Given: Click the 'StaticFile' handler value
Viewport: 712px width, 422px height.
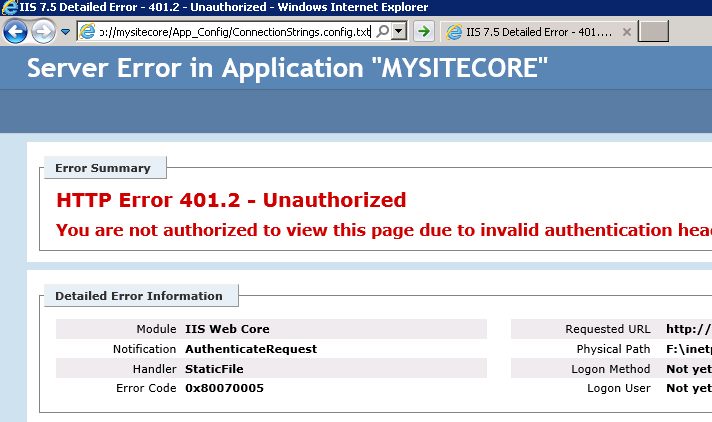Looking at the screenshot, I should (x=214, y=369).
